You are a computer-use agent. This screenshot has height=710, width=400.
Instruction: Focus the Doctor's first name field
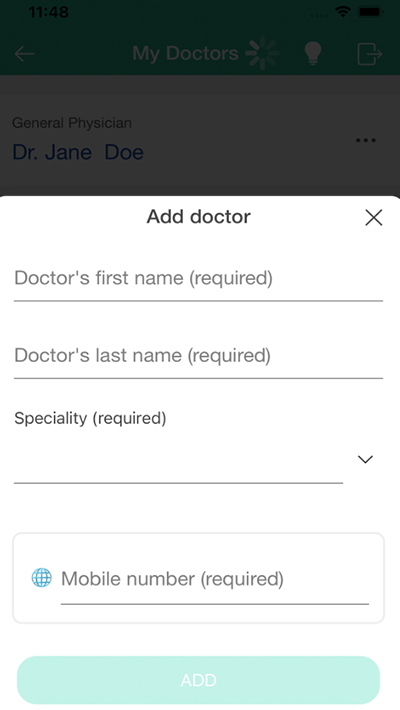pos(198,279)
